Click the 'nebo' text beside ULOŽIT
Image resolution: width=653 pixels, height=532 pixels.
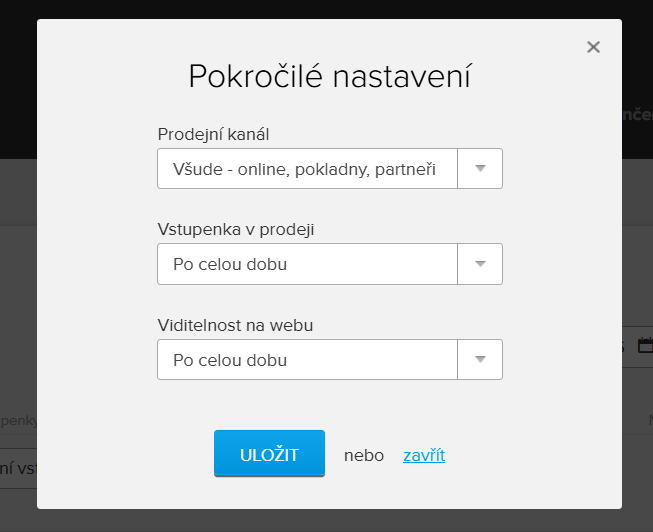click(363, 455)
